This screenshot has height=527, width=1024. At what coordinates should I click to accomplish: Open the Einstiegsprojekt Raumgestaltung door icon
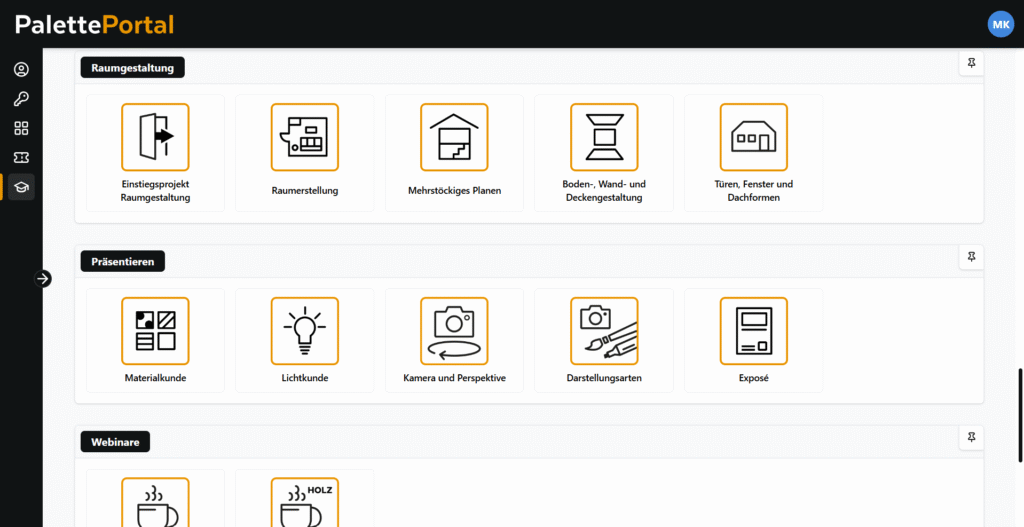pos(155,137)
